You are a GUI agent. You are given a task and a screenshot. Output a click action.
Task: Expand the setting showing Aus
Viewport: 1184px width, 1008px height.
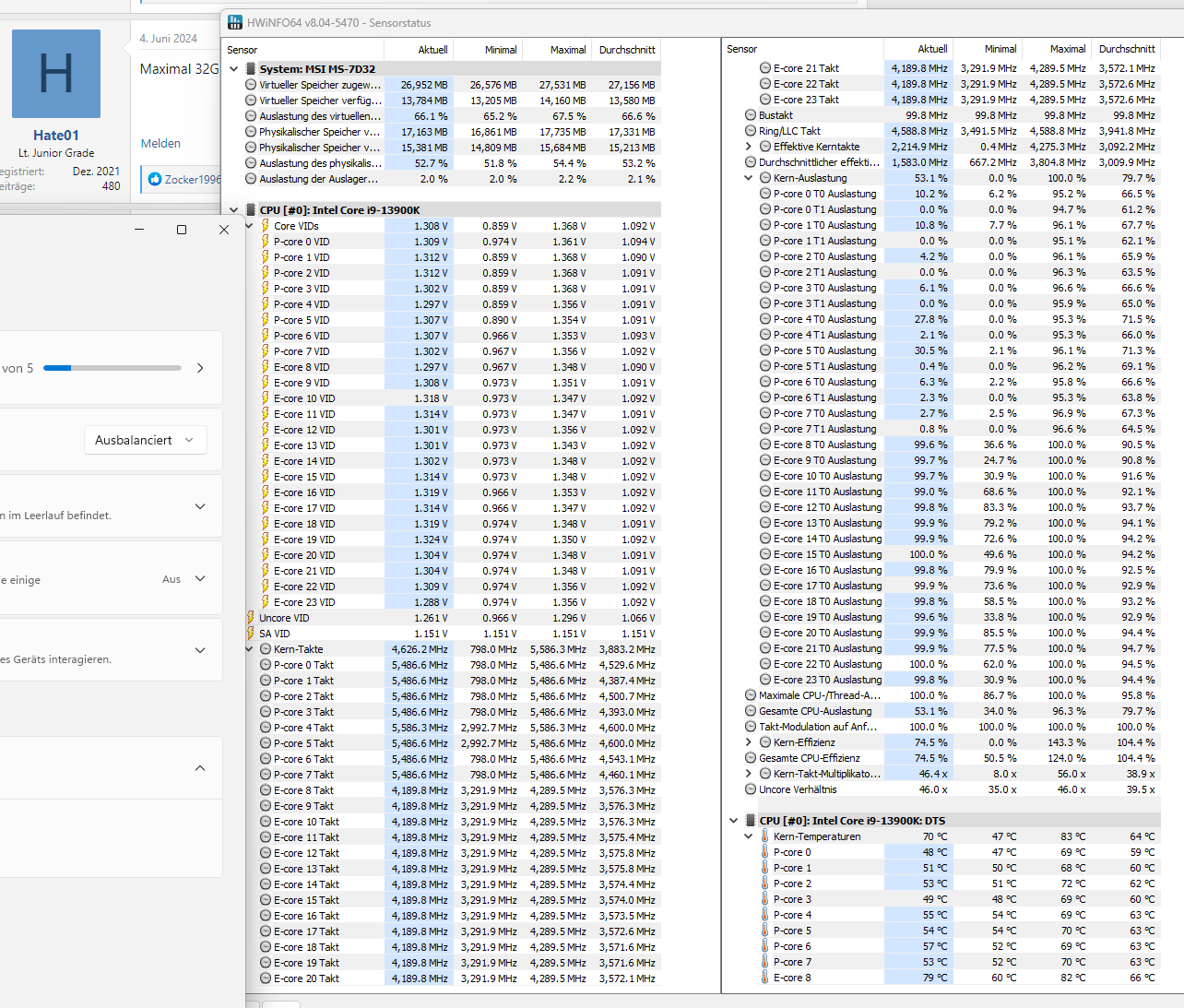click(x=200, y=578)
